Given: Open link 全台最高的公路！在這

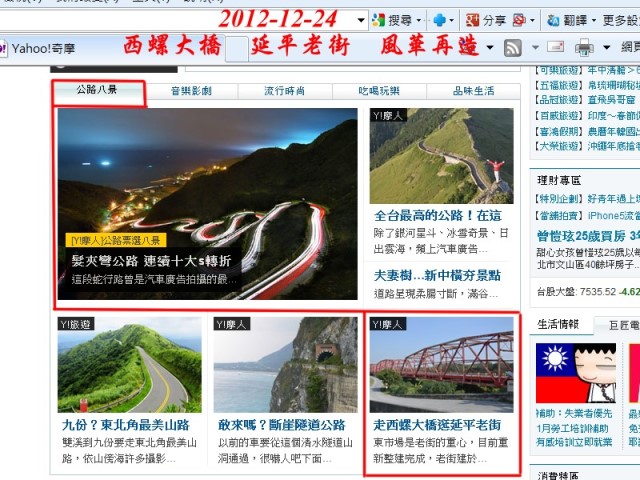Looking at the screenshot, I should [438, 216].
